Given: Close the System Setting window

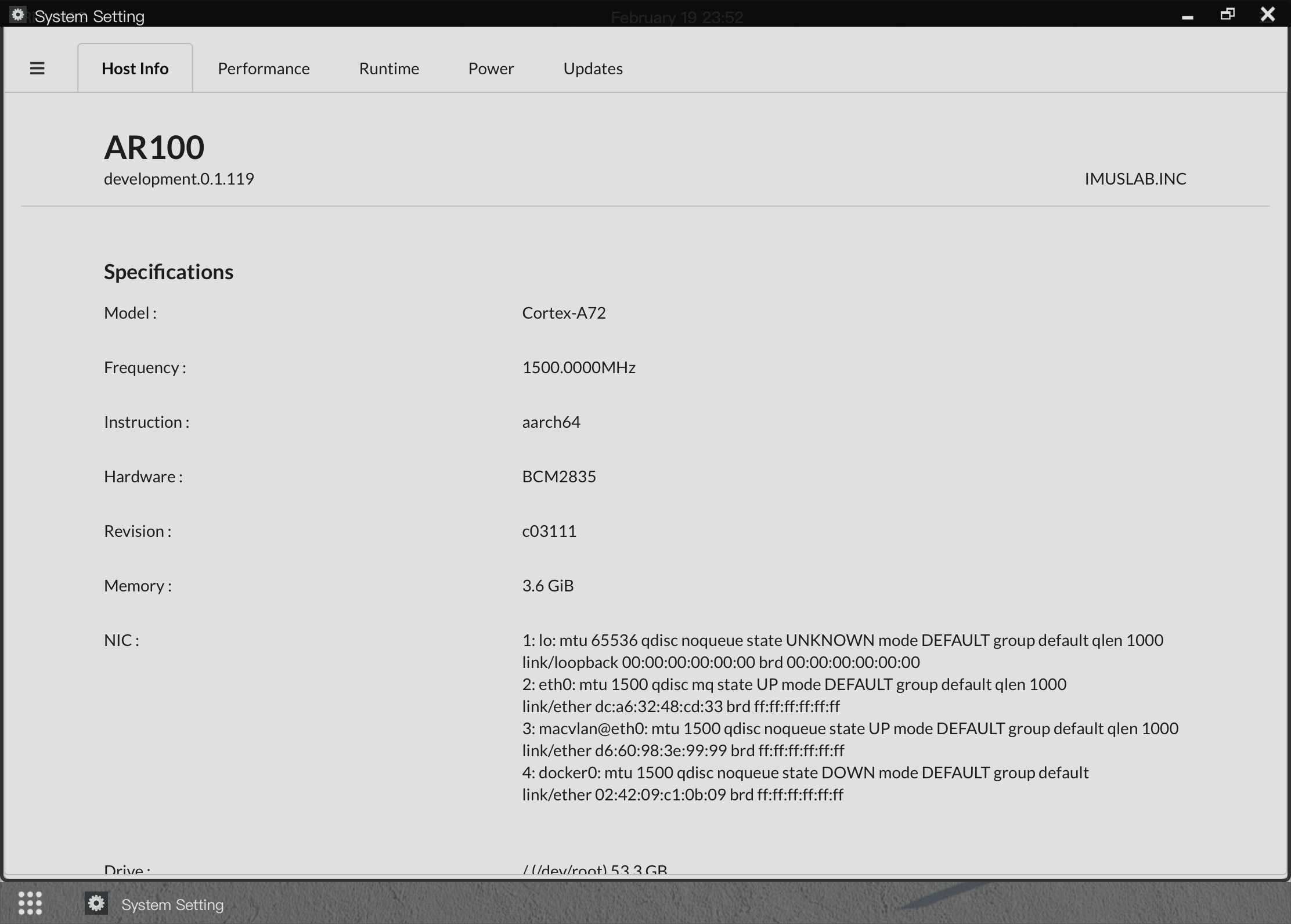Looking at the screenshot, I should pos(1268,15).
